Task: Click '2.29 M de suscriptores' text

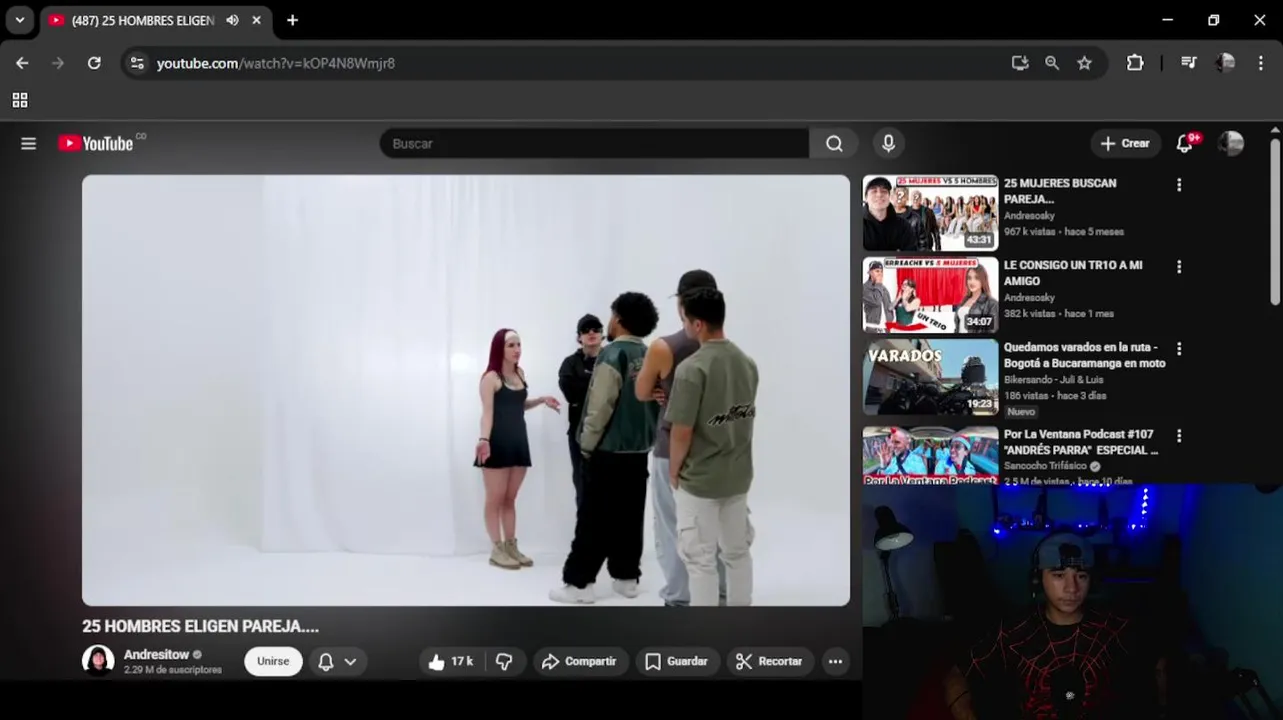Action: [173, 670]
